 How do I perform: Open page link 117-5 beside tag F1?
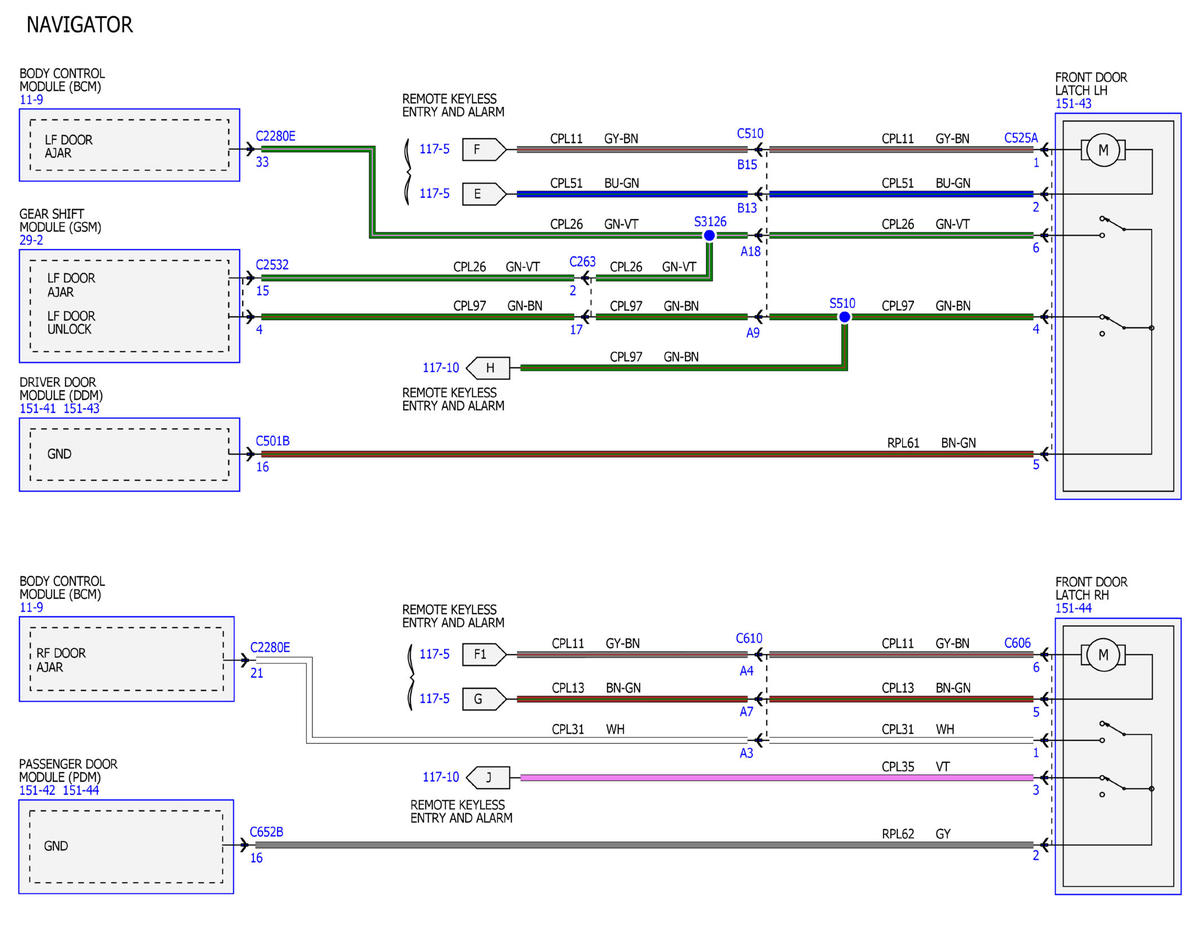(434, 655)
